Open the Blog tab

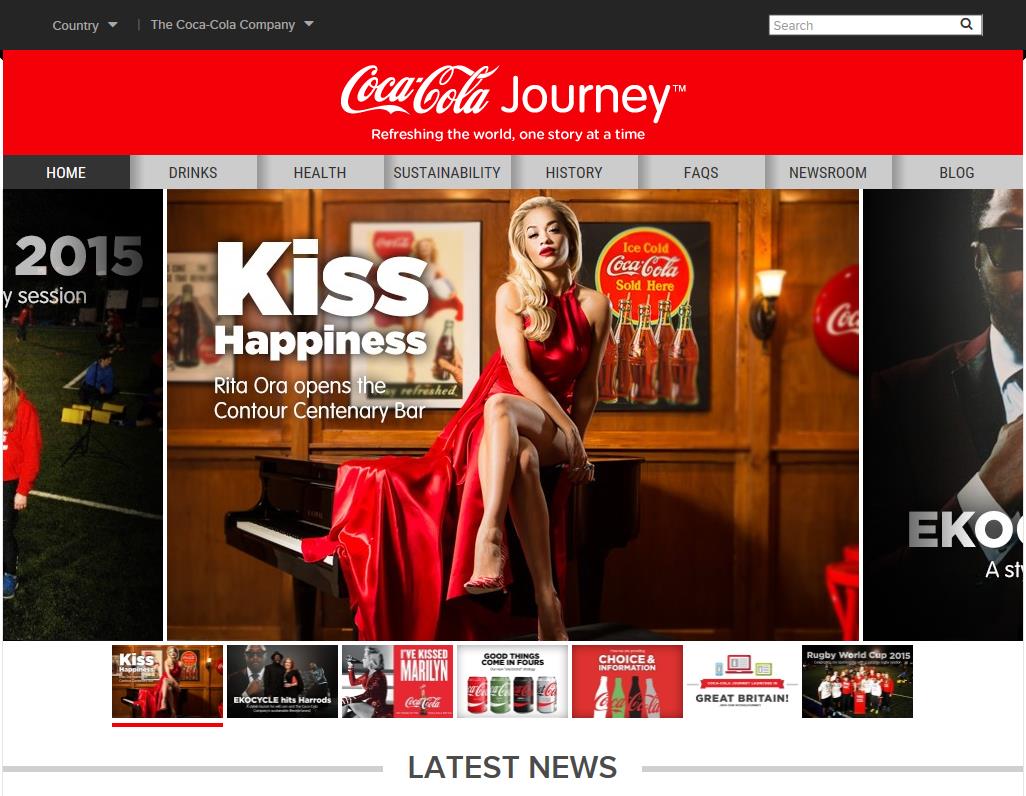956,173
